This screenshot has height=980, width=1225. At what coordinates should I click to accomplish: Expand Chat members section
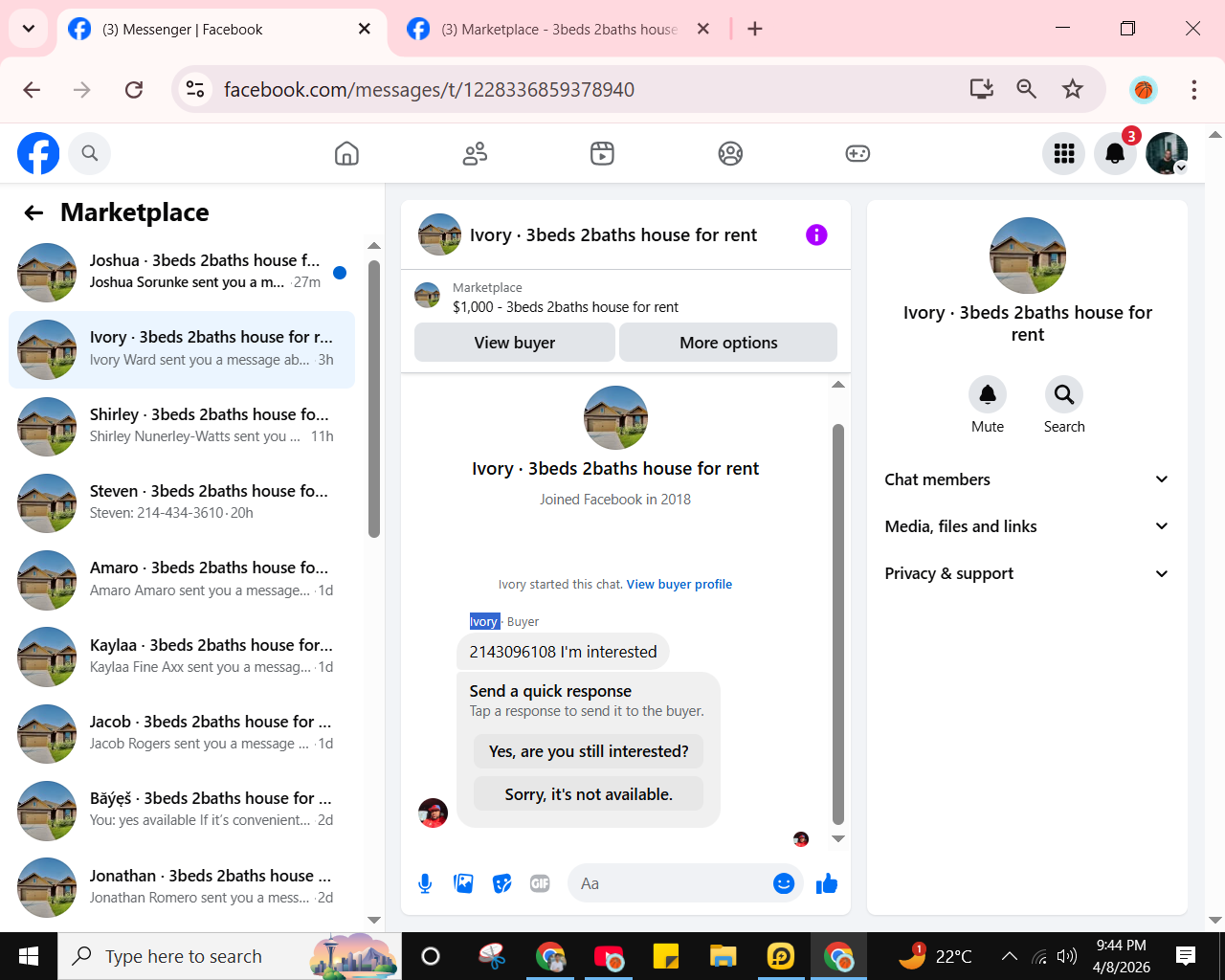tap(1027, 479)
